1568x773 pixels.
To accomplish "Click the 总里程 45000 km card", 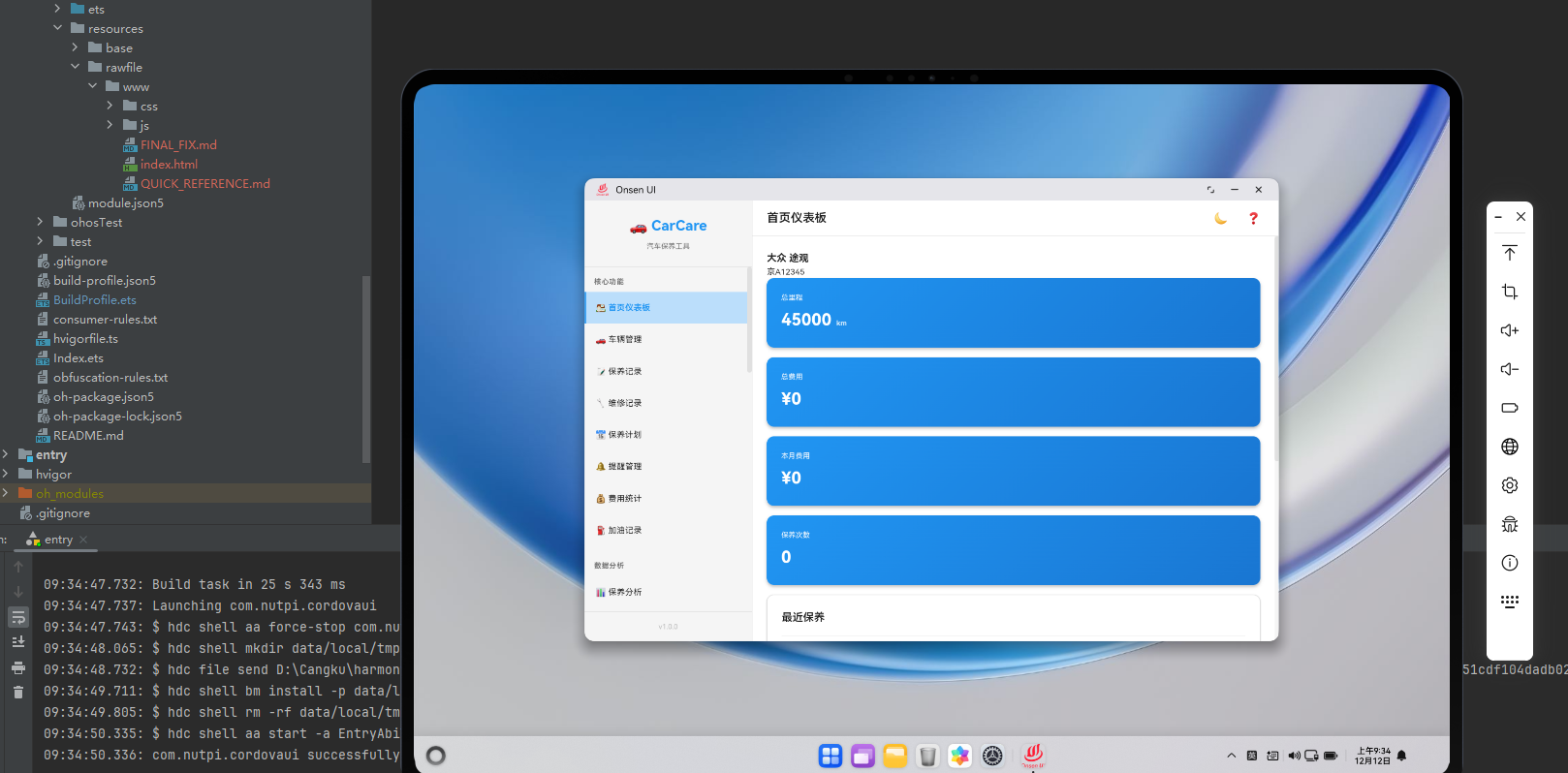I will click(1013, 313).
